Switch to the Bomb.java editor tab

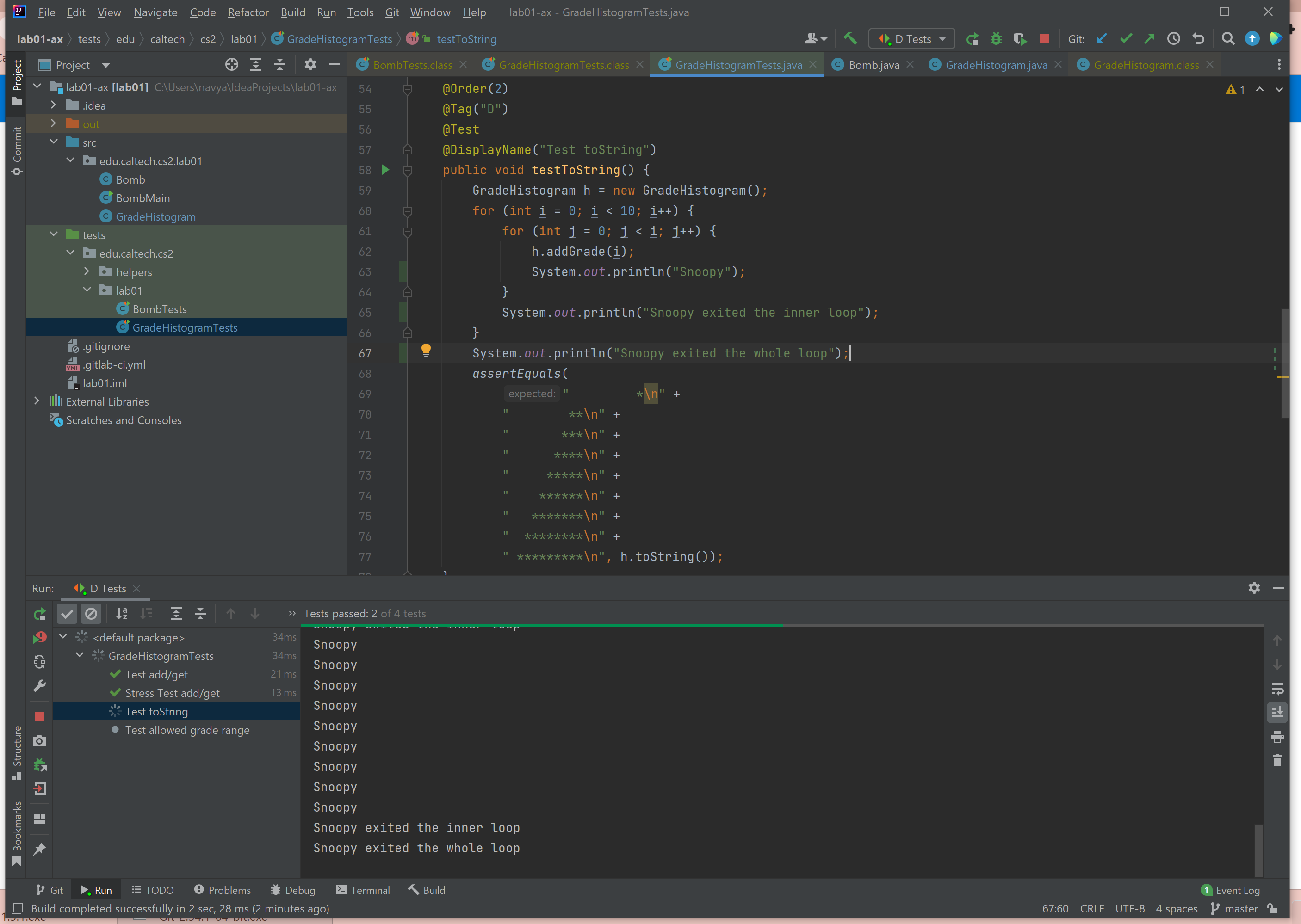(x=874, y=65)
